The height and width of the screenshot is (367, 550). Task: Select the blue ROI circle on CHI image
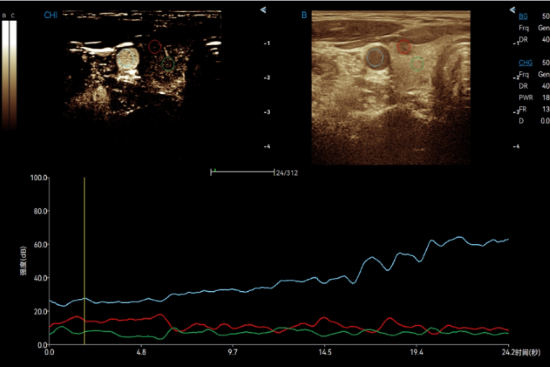[x=126, y=58]
